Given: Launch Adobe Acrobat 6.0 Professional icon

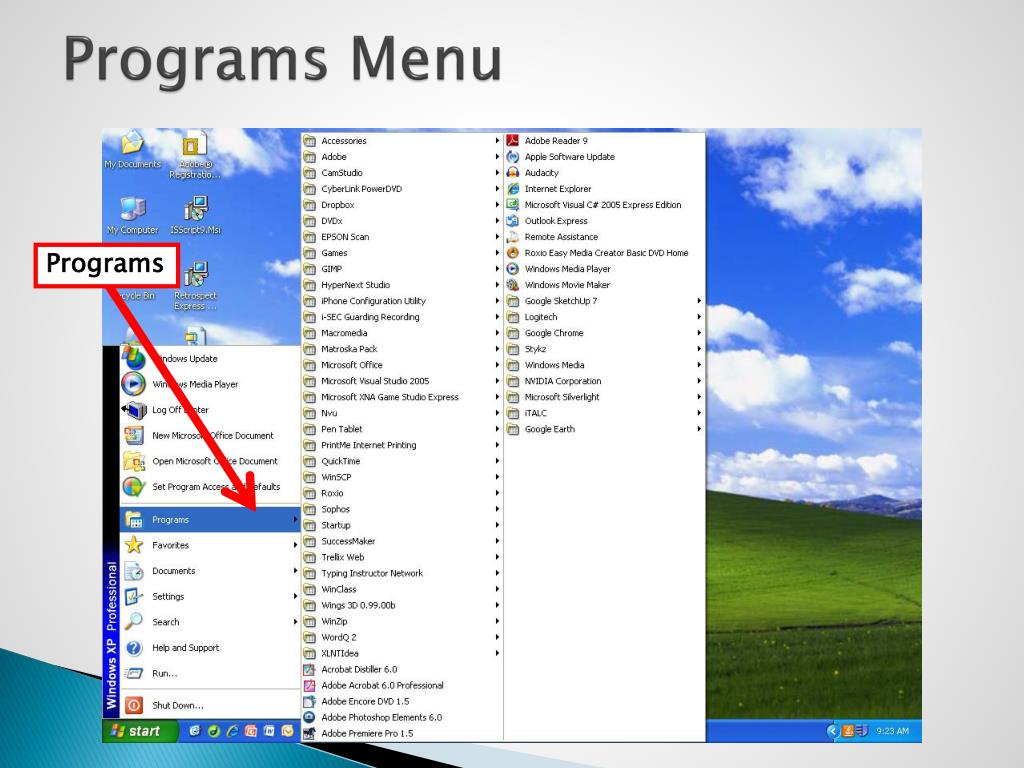Looking at the screenshot, I should pyautogui.click(x=310, y=685).
